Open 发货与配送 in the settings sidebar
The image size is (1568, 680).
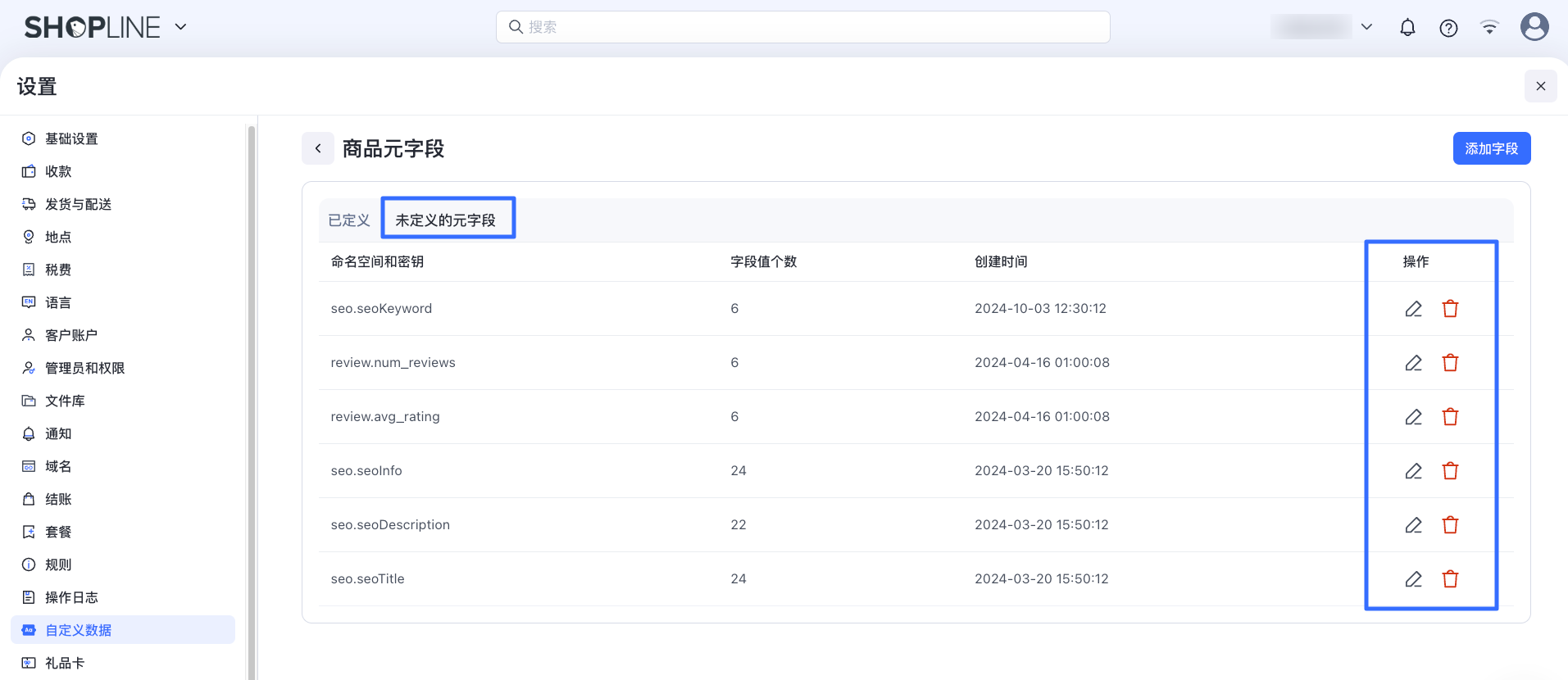78,204
